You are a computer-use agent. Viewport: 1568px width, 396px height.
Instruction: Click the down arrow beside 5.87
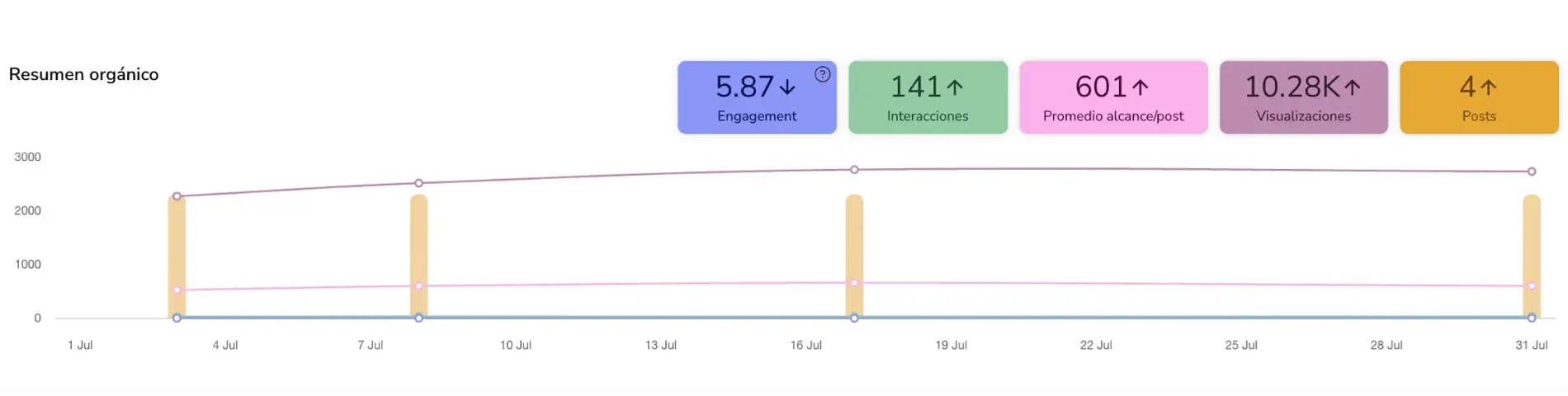tap(788, 87)
